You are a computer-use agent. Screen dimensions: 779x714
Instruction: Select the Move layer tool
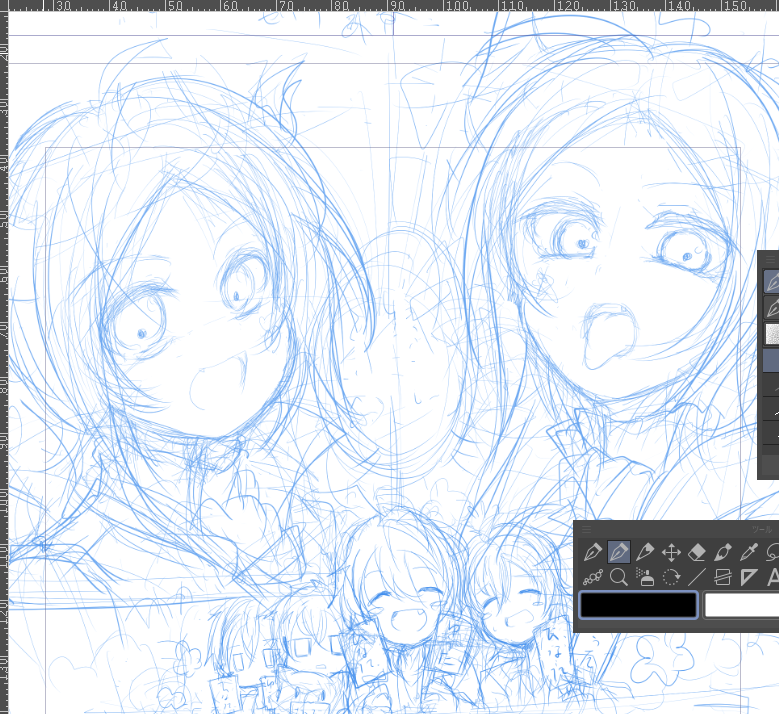point(671,552)
